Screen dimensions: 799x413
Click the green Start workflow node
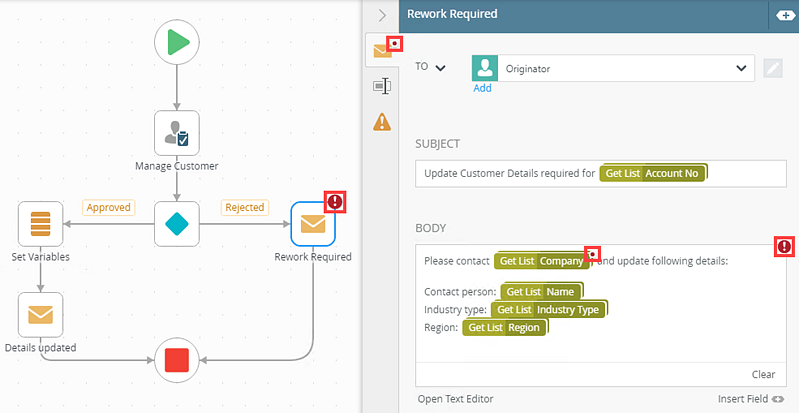coord(177,42)
